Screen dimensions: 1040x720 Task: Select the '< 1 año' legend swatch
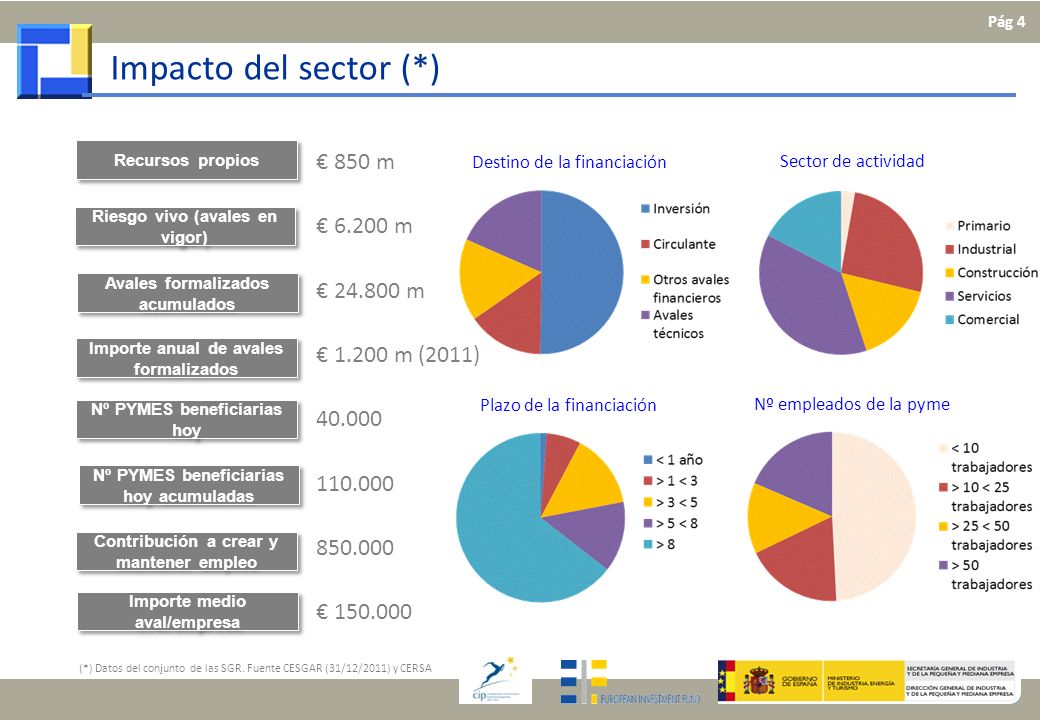(x=648, y=459)
